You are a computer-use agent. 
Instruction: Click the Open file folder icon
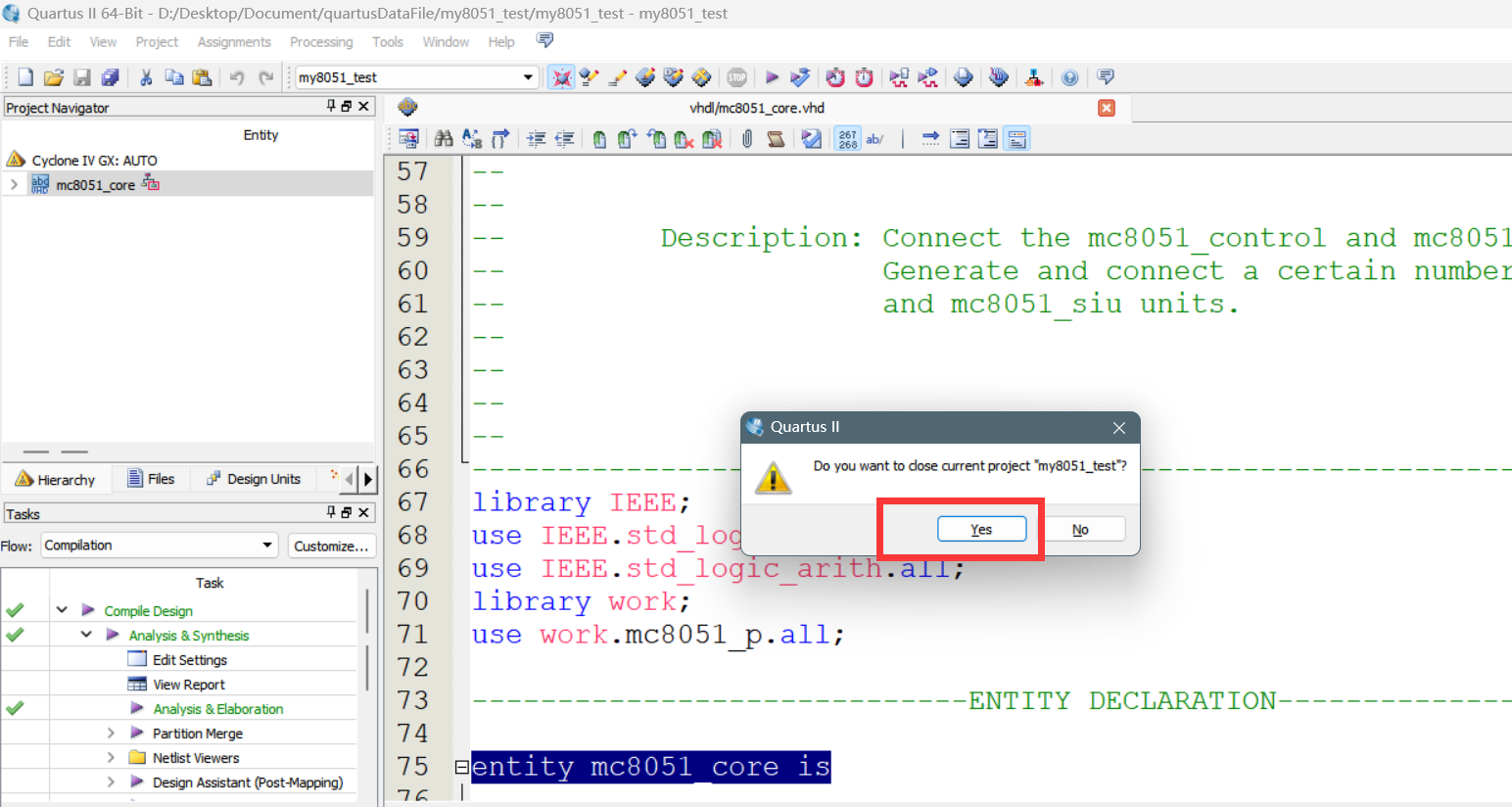click(54, 77)
